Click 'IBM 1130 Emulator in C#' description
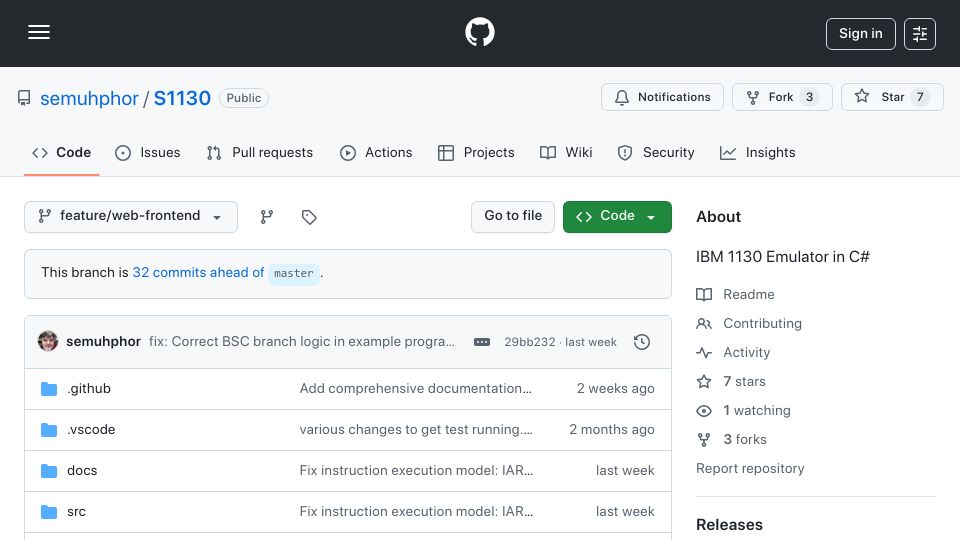 click(x=782, y=257)
